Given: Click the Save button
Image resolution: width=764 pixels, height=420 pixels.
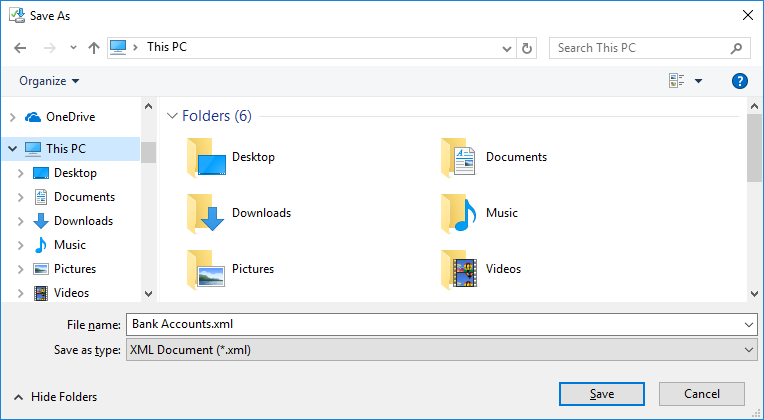Looking at the screenshot, I should [601, 394].
